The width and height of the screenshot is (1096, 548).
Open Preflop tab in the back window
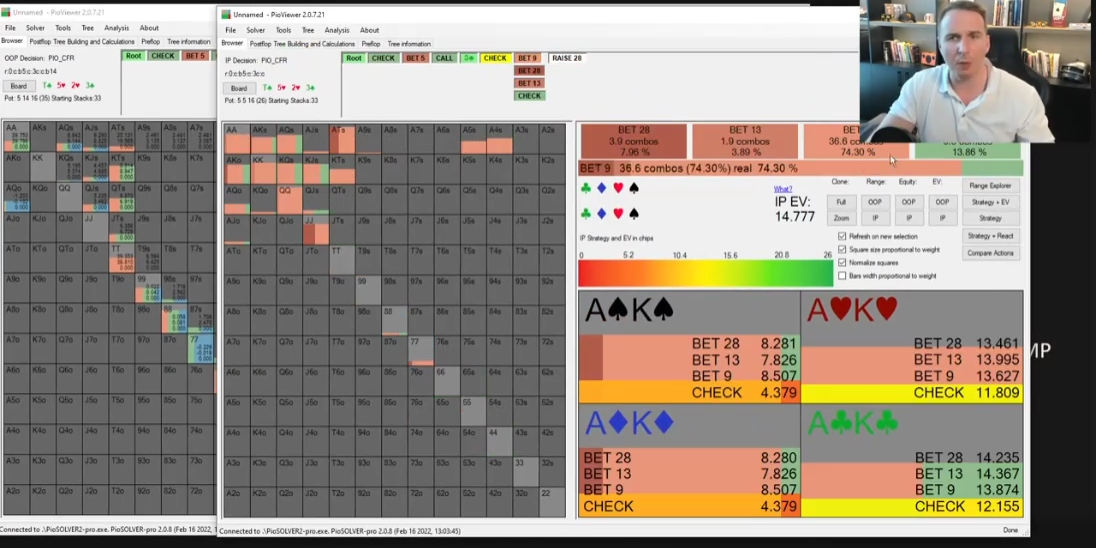pyautogui.click(x=150, y=42)
